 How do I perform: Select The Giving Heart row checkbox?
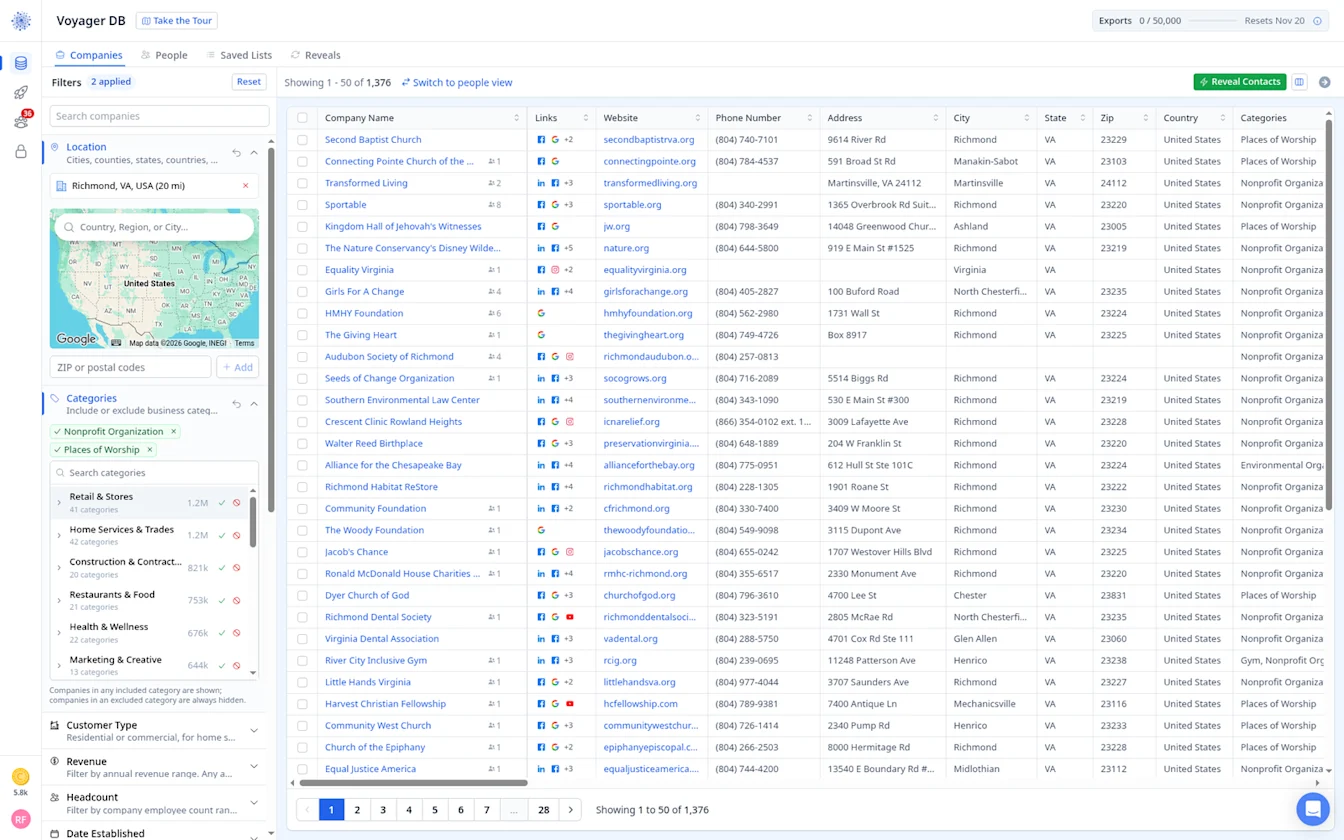302,335
